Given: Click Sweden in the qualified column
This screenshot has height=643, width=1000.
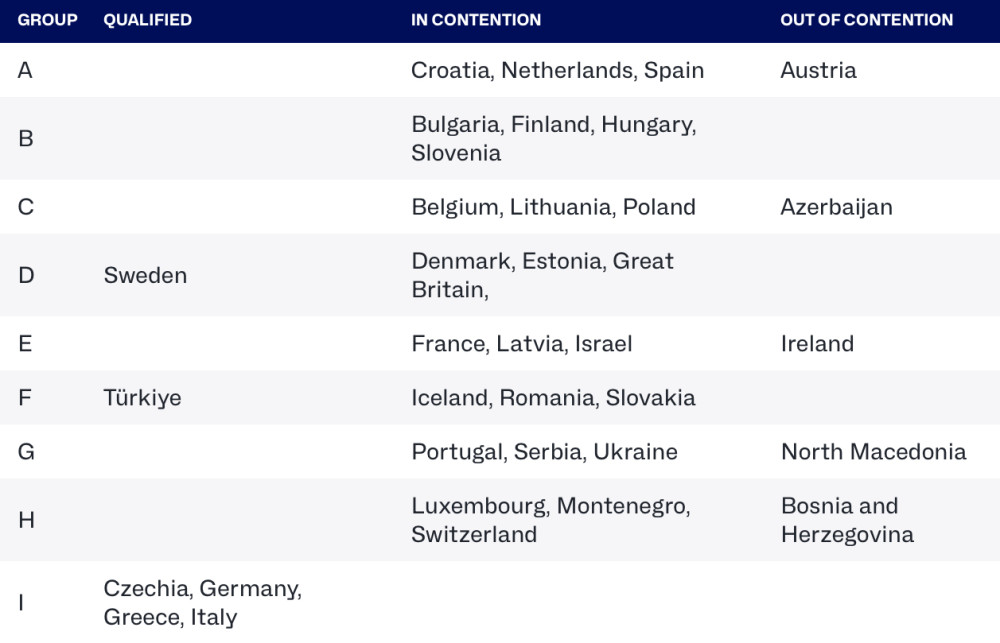Looking at the screenshot, I should click(145, 276).
